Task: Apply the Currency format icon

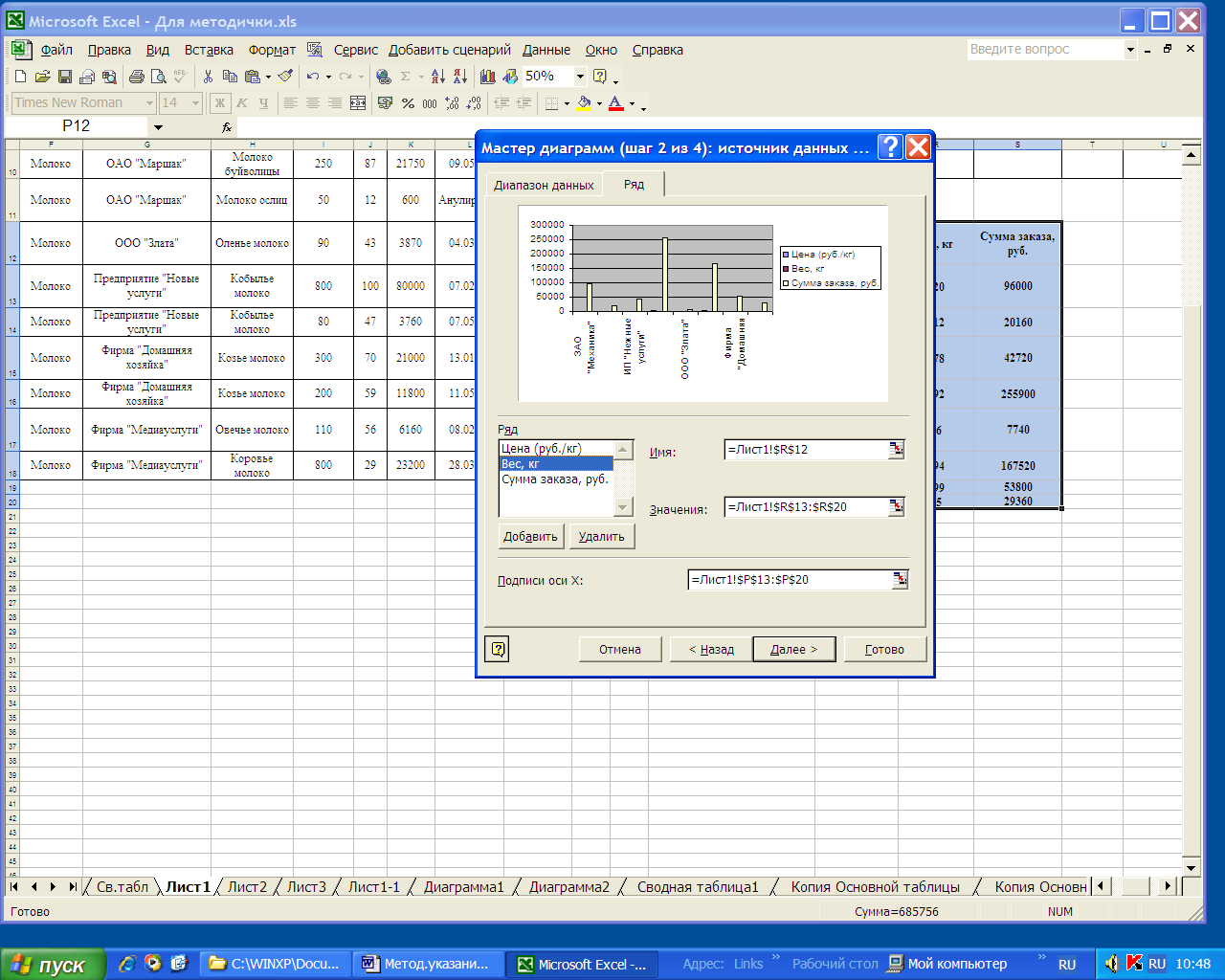Action: click(385, 102)
